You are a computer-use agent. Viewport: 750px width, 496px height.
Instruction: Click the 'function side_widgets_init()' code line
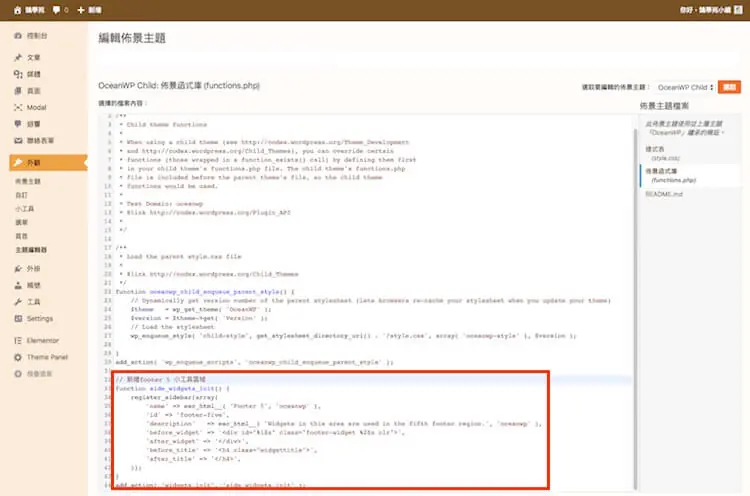pyautogui.click(x=172, y=389)
